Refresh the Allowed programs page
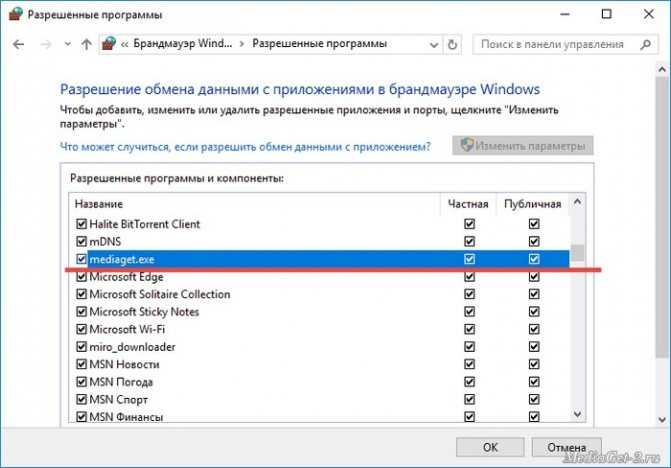 pyautogui.click(x=452, y=44)
